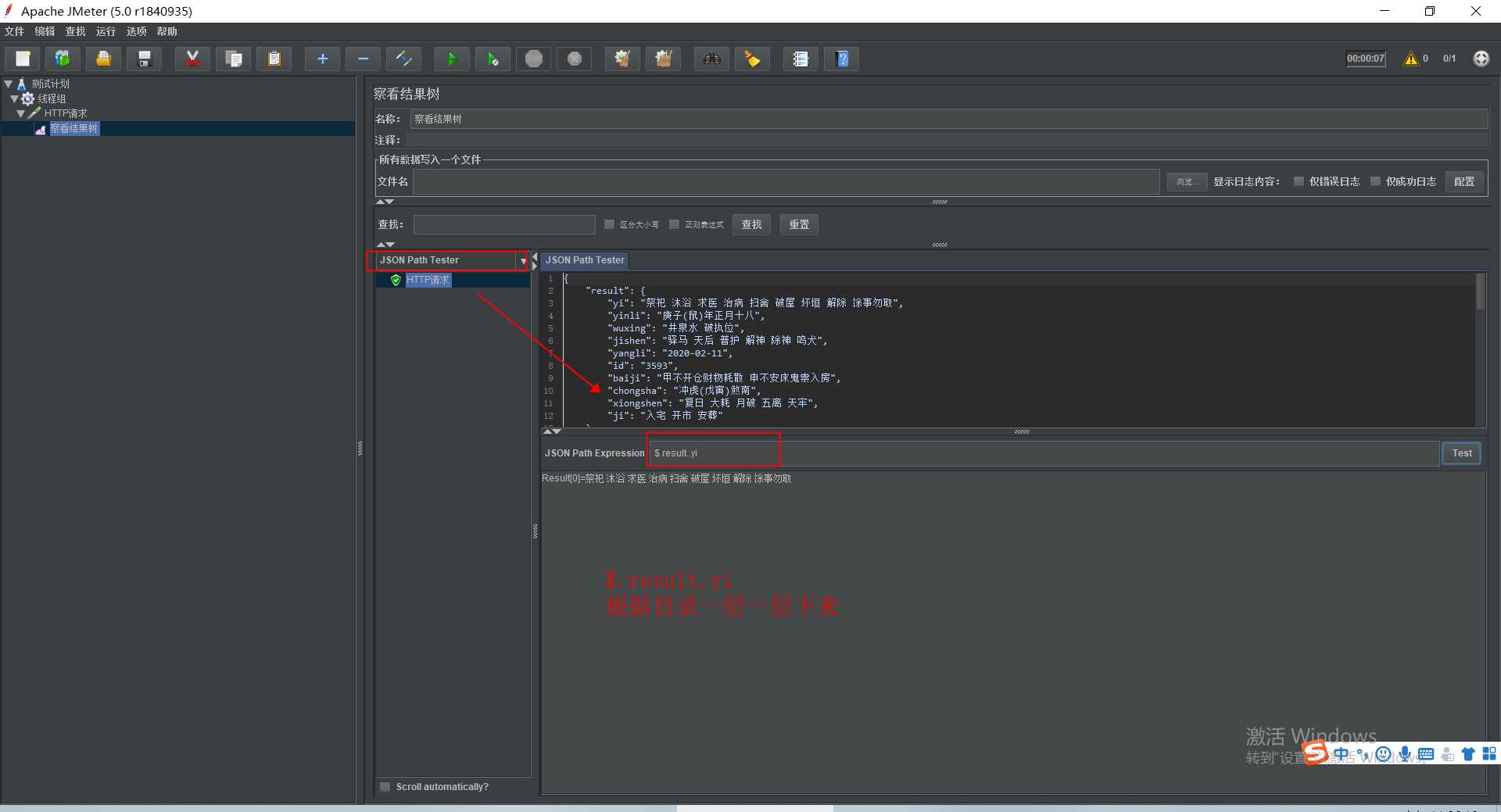The height and width of the screenshot is (812, 1501).
Task: Click the remote engine globe icon
Action: pos(1481,59)
